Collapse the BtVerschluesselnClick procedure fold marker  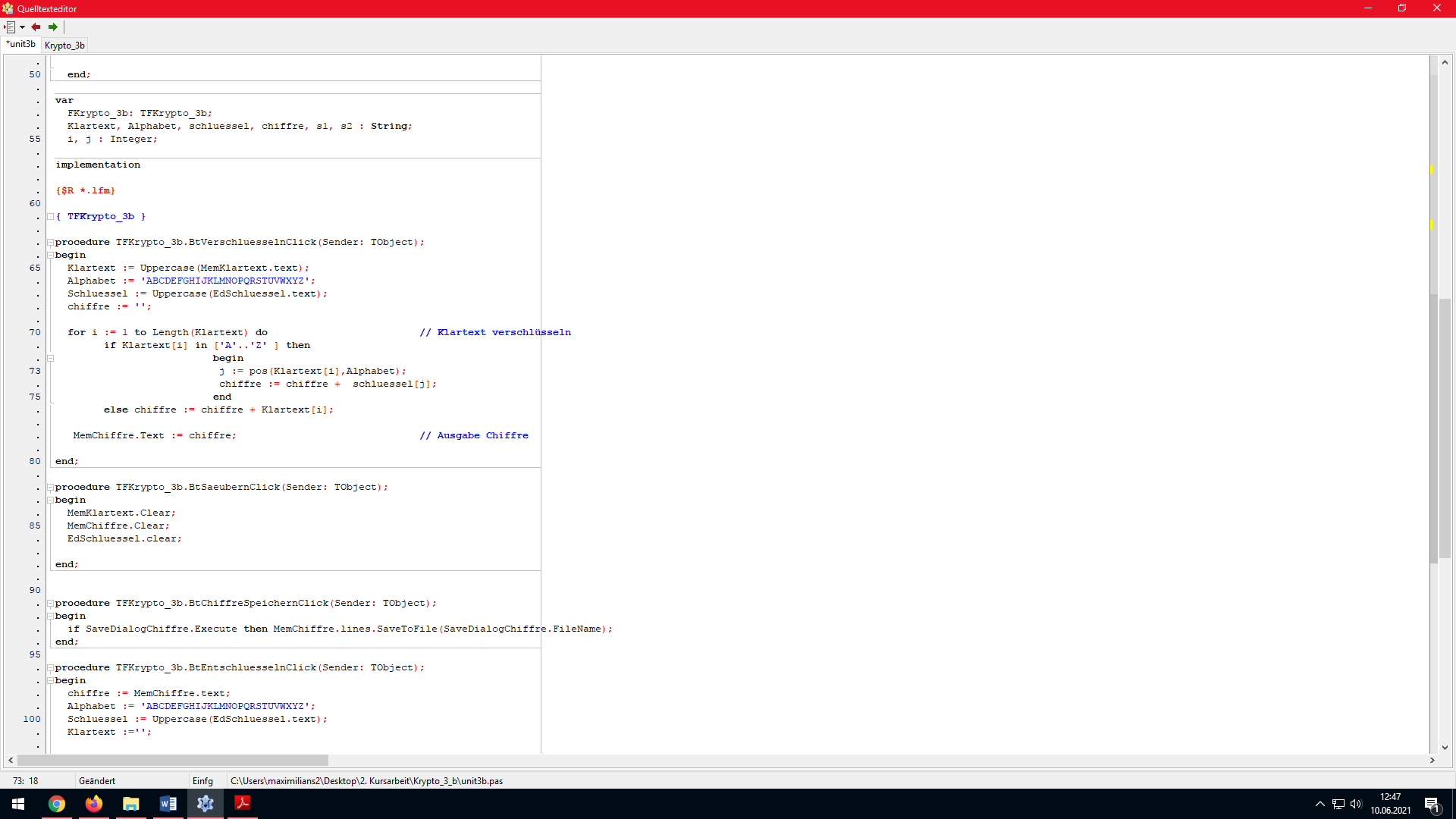click(x=51, y=243)
